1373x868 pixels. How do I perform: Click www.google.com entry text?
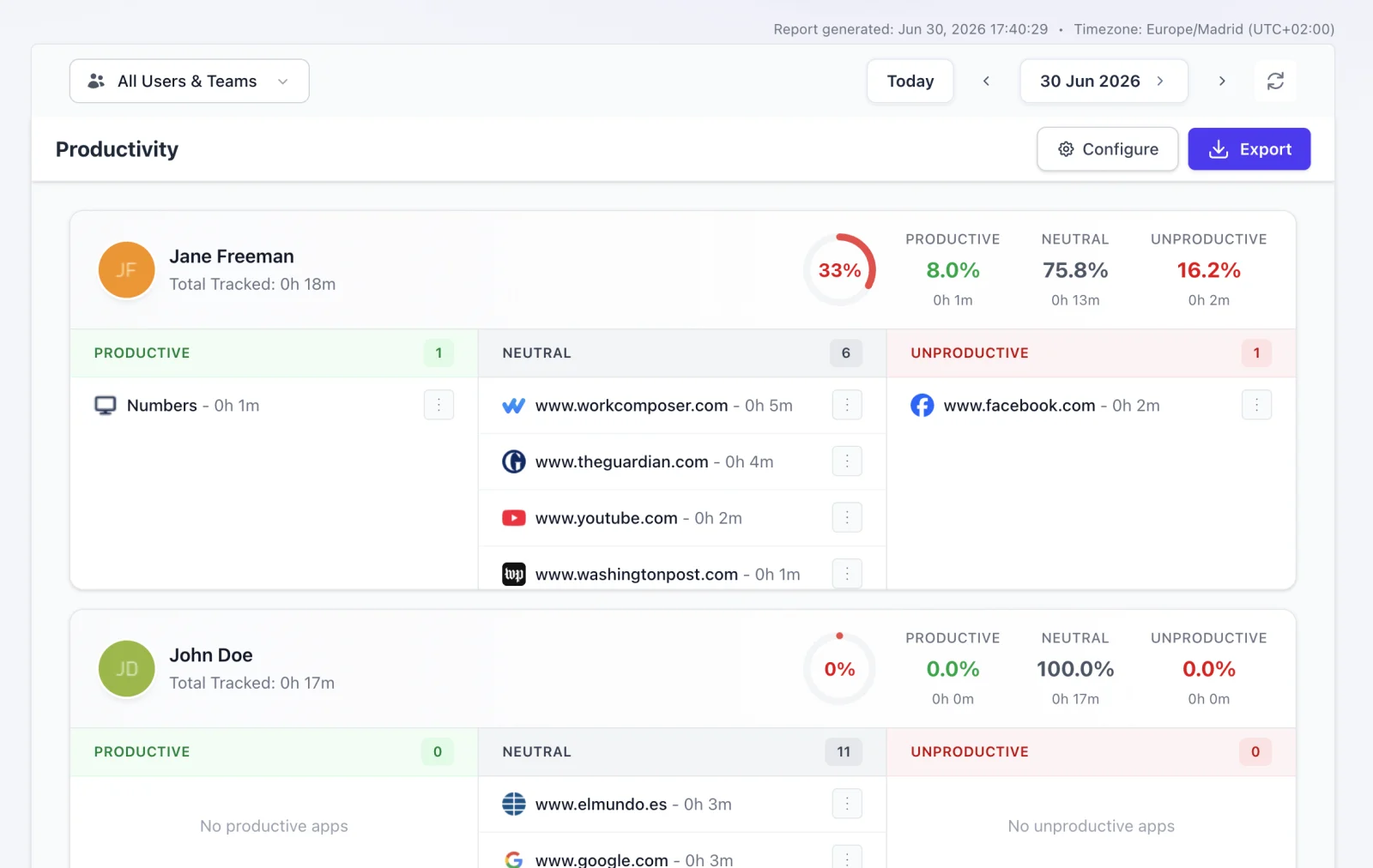click(x=634, y=859)
